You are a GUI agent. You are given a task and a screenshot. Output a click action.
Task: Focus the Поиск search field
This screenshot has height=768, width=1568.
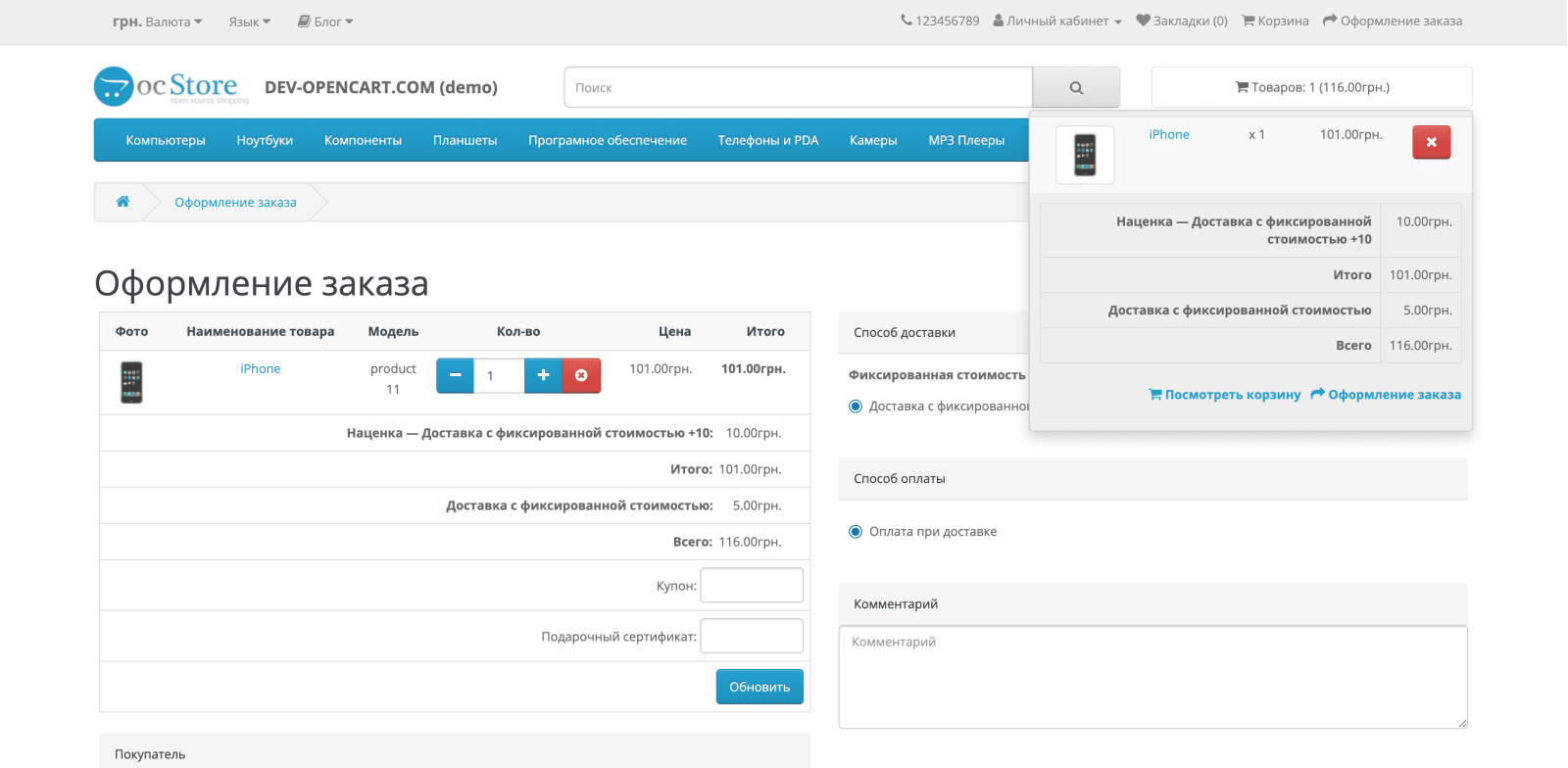point(799,87)
